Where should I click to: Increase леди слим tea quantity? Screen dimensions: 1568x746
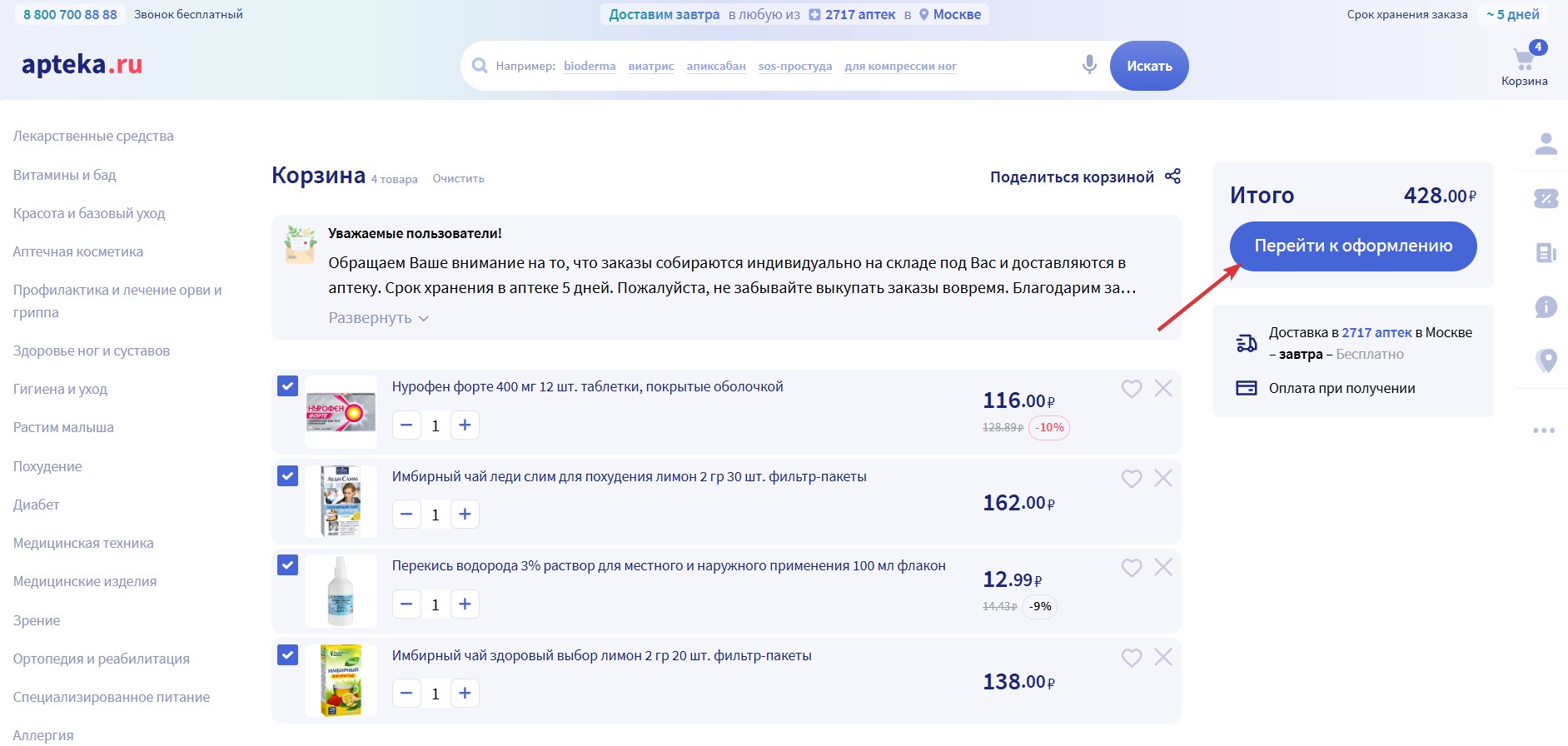pos(465,515)
